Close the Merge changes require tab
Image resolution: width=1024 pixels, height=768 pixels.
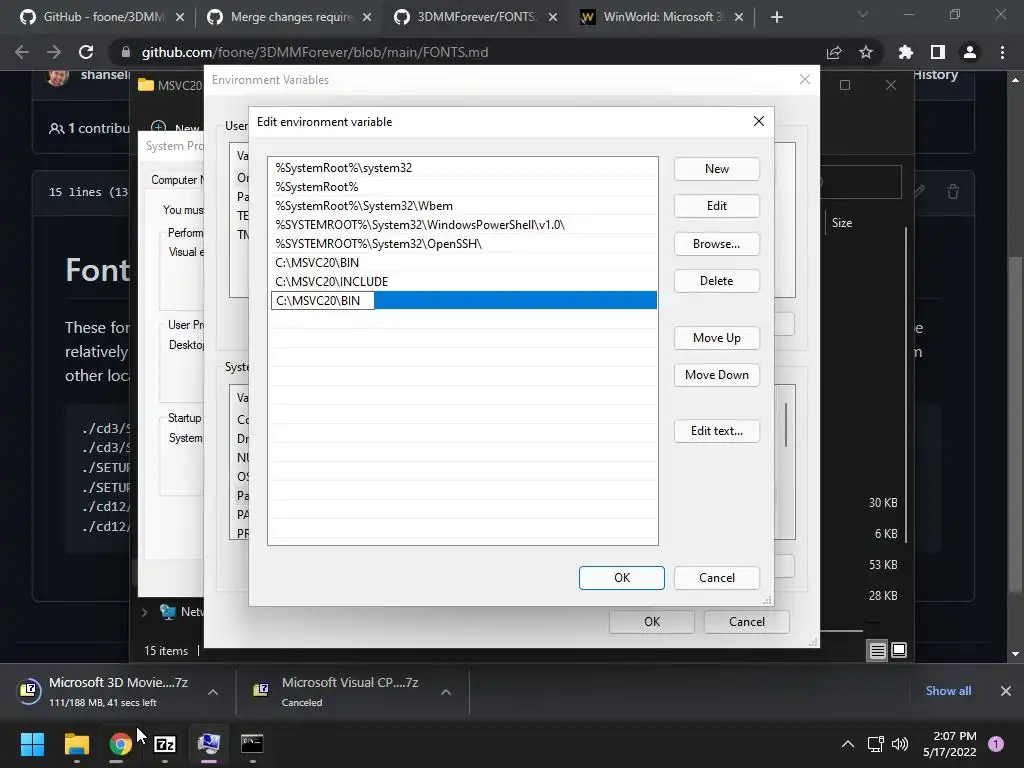click(367, 17)
